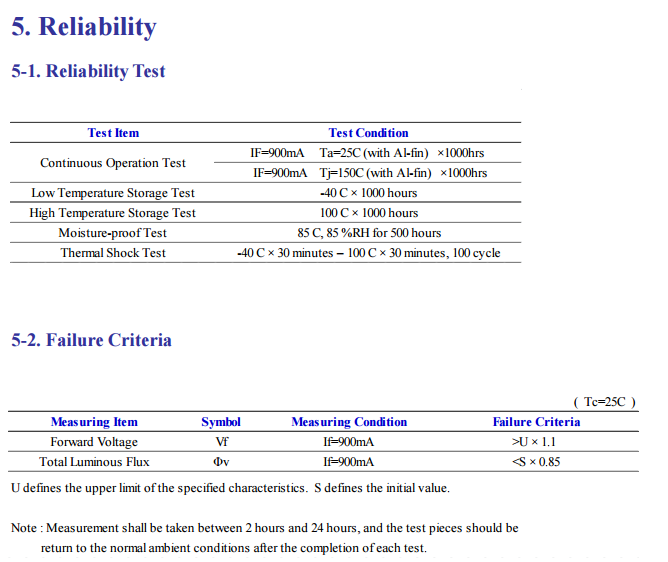Click the "Measuring Item" column header
Viewport: 668px width, 562px height.
(94, 422)
